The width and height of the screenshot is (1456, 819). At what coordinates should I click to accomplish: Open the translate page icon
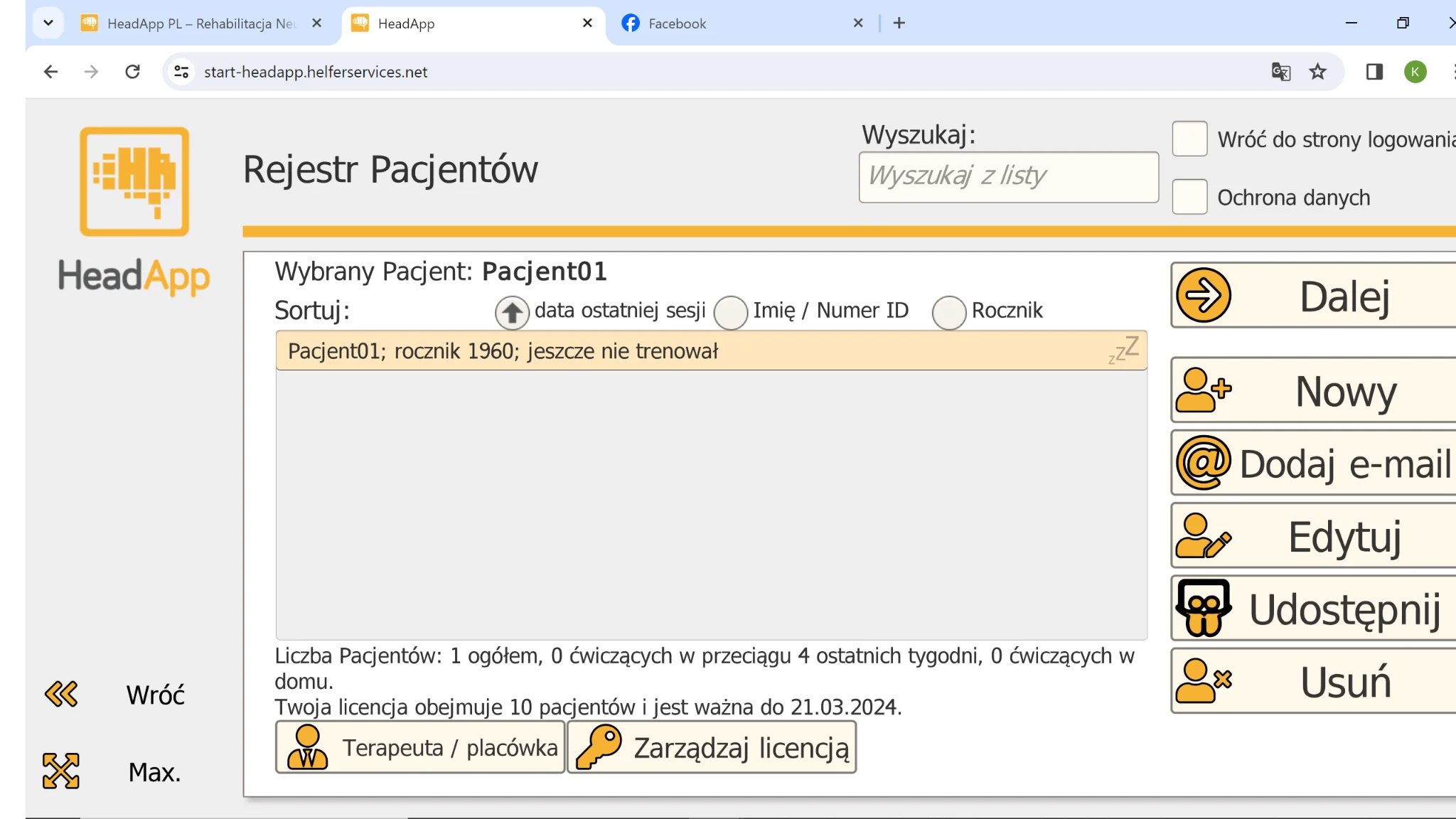[1281, 72]
